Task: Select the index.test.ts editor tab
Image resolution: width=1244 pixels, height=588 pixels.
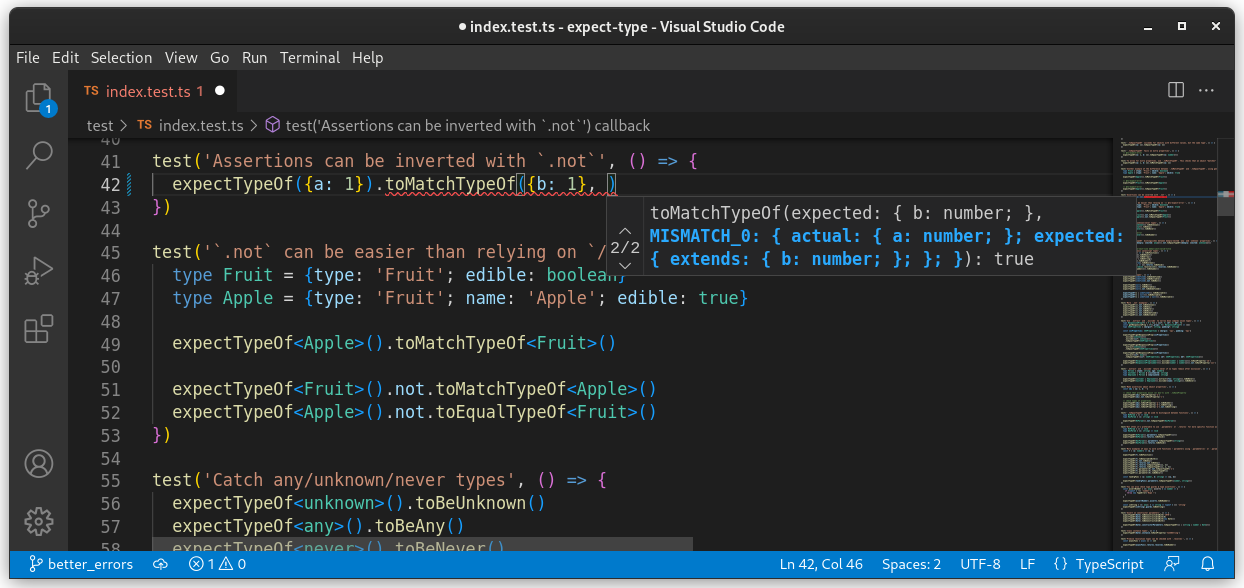Action: pos(154,91)
